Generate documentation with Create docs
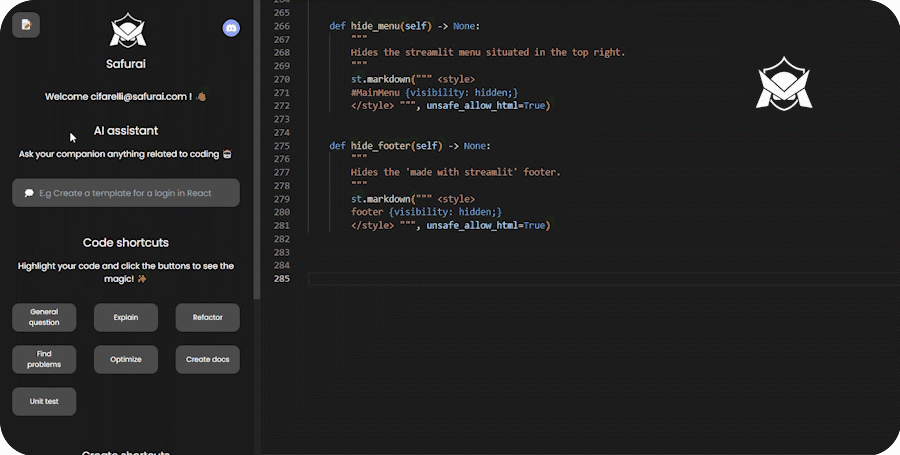 coord(207,359)
